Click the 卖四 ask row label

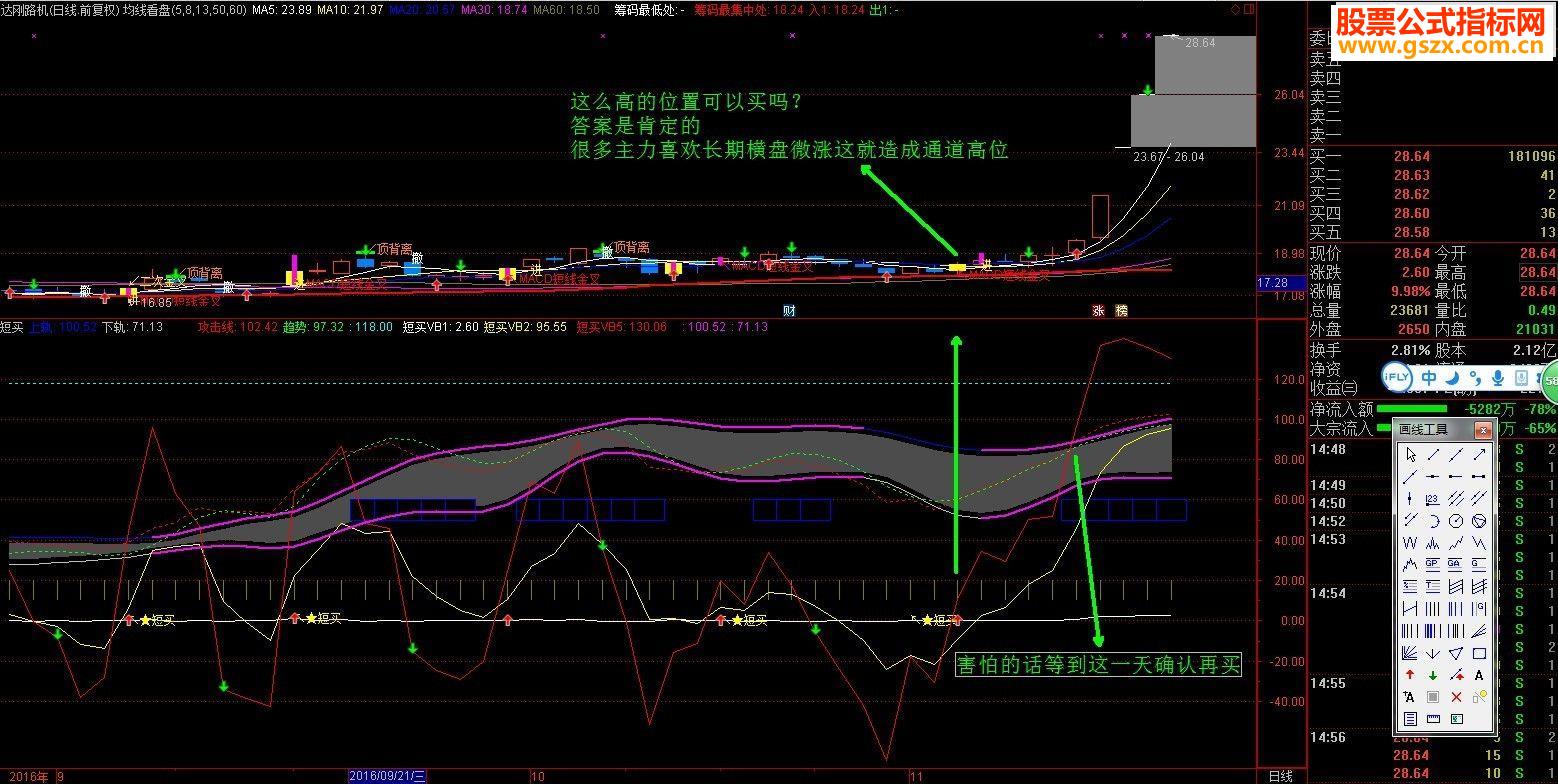(1326, 79)
